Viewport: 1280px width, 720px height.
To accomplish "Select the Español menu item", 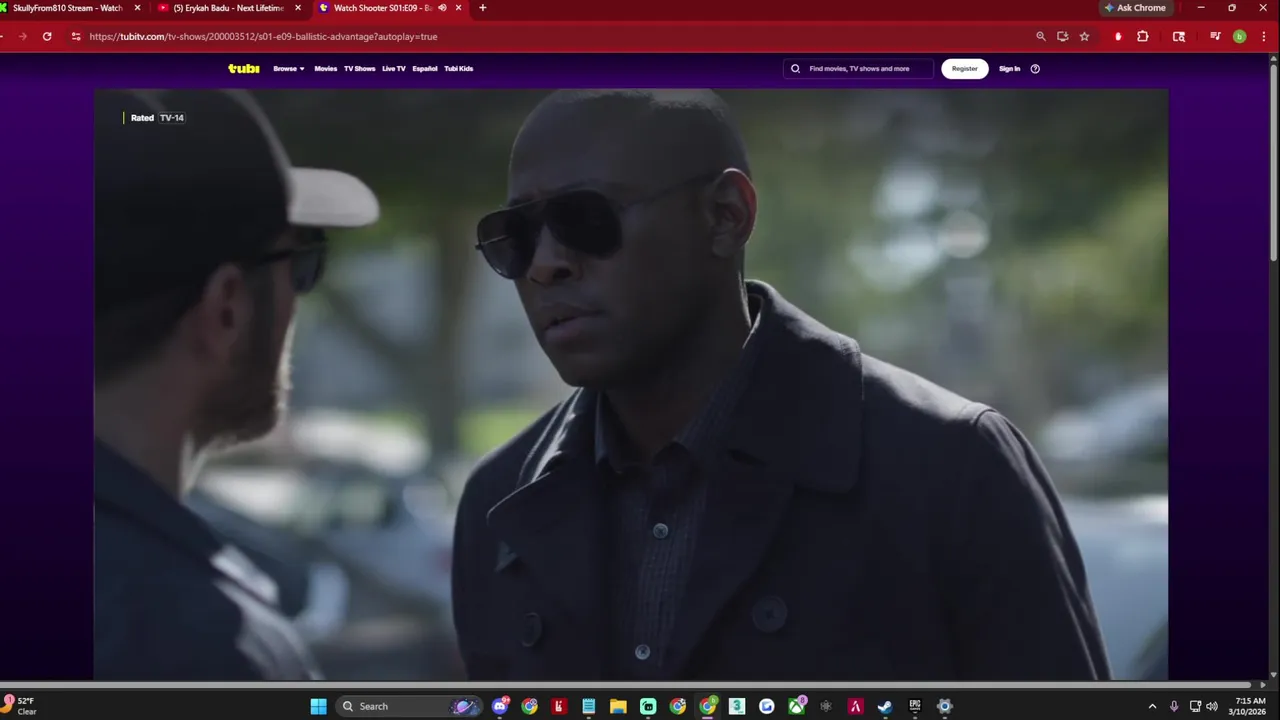I will pyautogui.click(x=425, y=69).
